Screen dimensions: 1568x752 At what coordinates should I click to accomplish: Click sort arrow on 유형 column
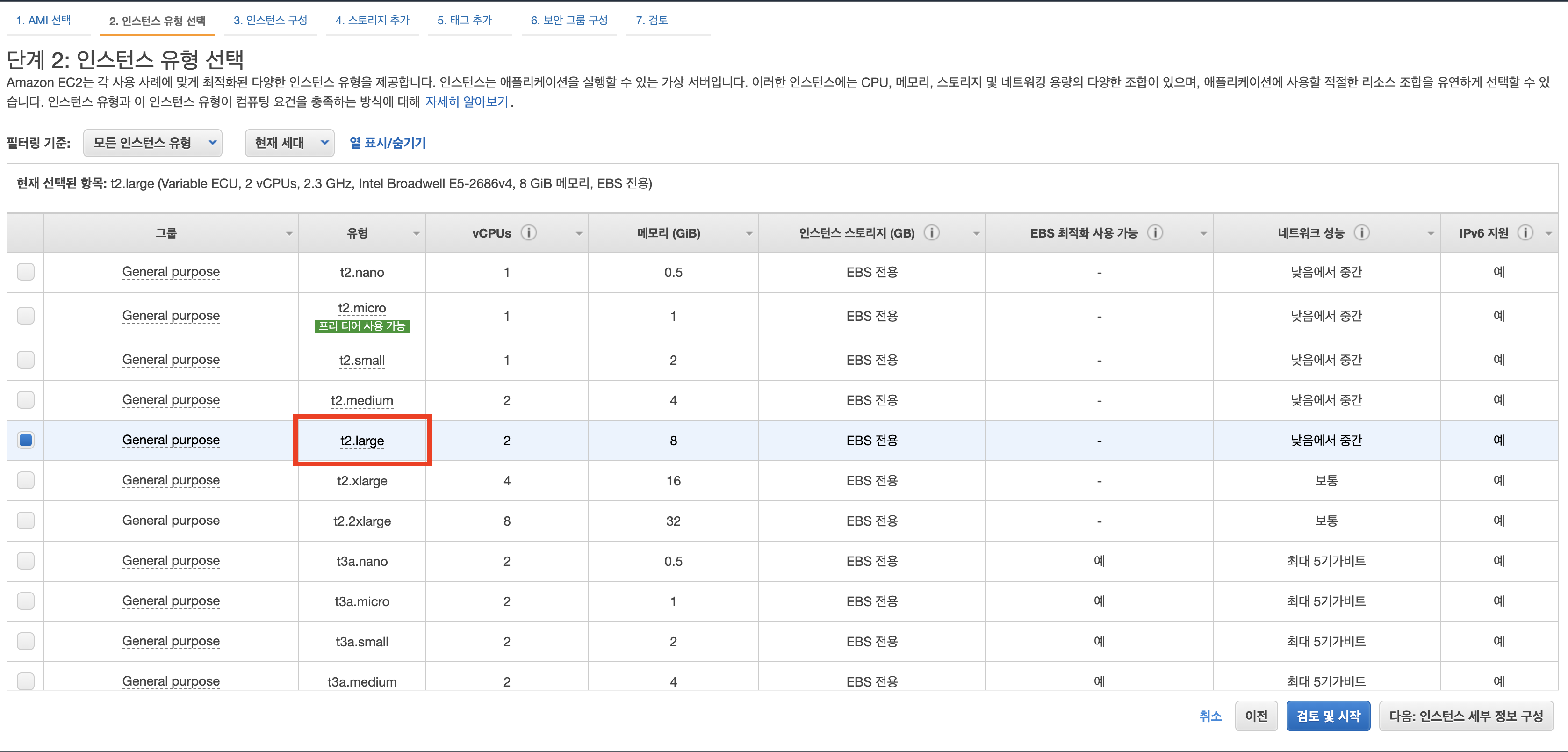(x=417, y=233)
